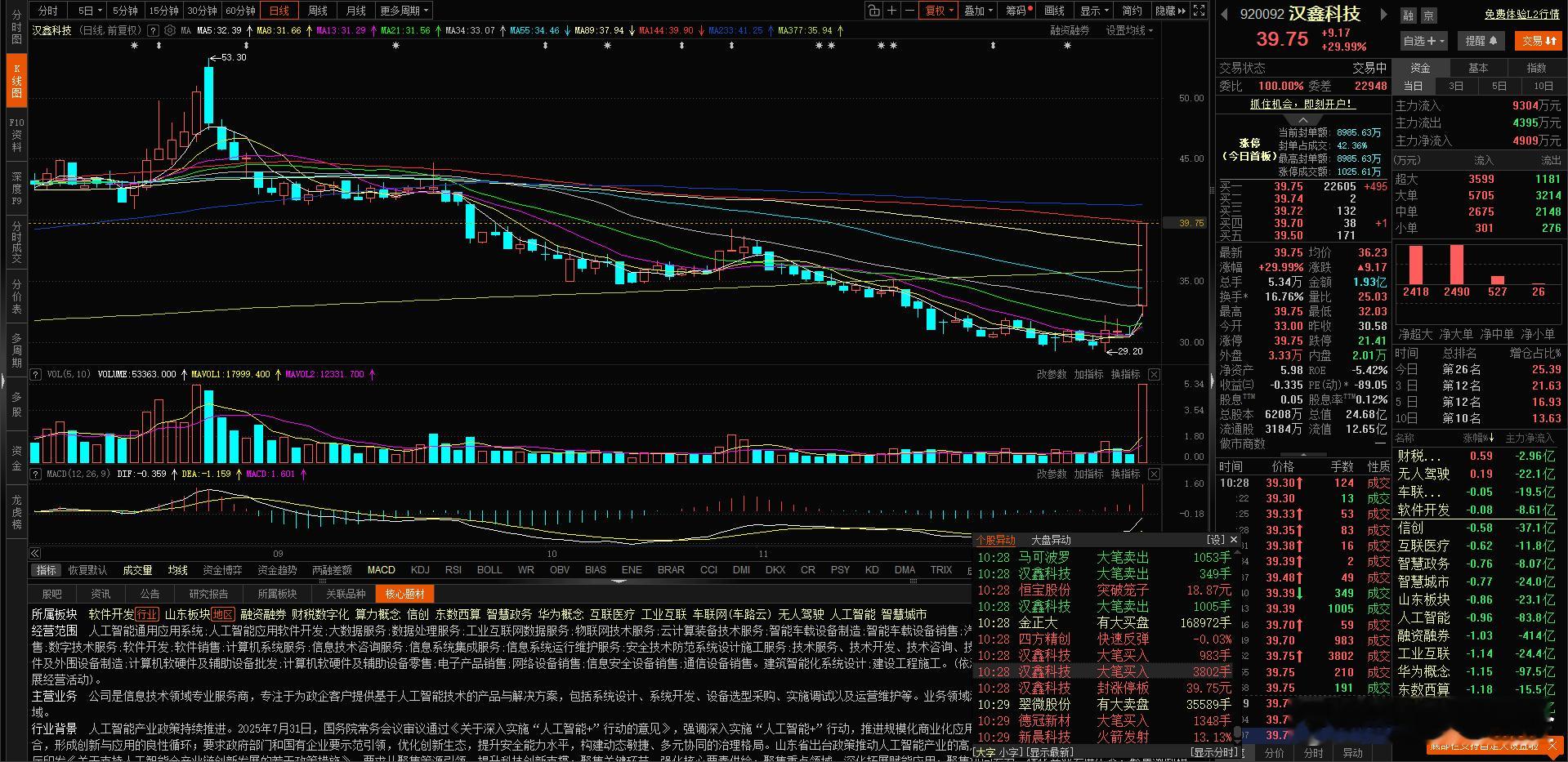Viewport: 1568px width, 762px height.
Task: Open help via the question-mark icon on volume panel
Action: point(34,374)
